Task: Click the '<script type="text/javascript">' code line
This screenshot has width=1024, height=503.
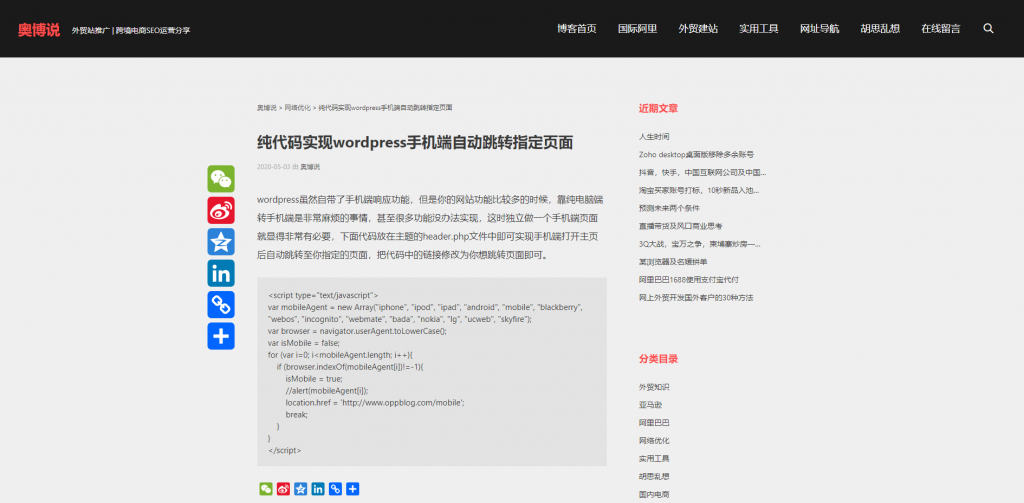Action: 323,295
